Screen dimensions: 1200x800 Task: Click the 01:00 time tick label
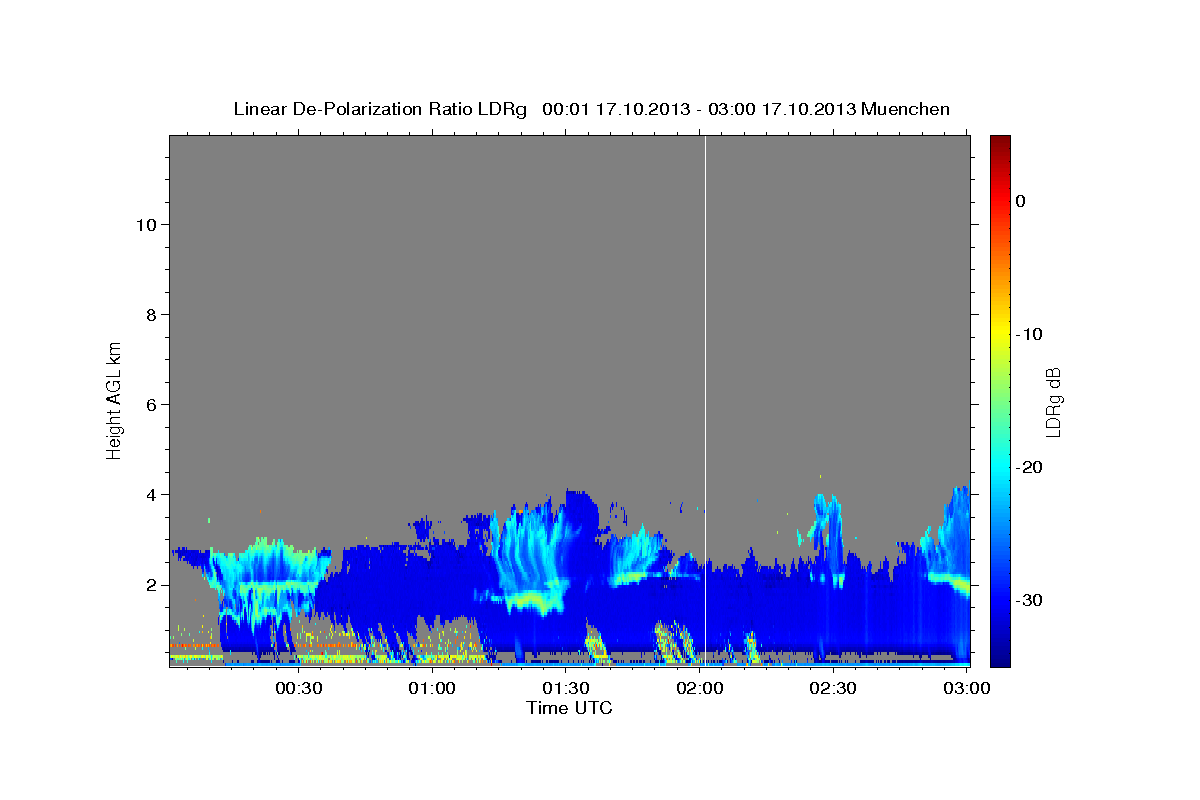pyautogui.click(x=432, y=689)
